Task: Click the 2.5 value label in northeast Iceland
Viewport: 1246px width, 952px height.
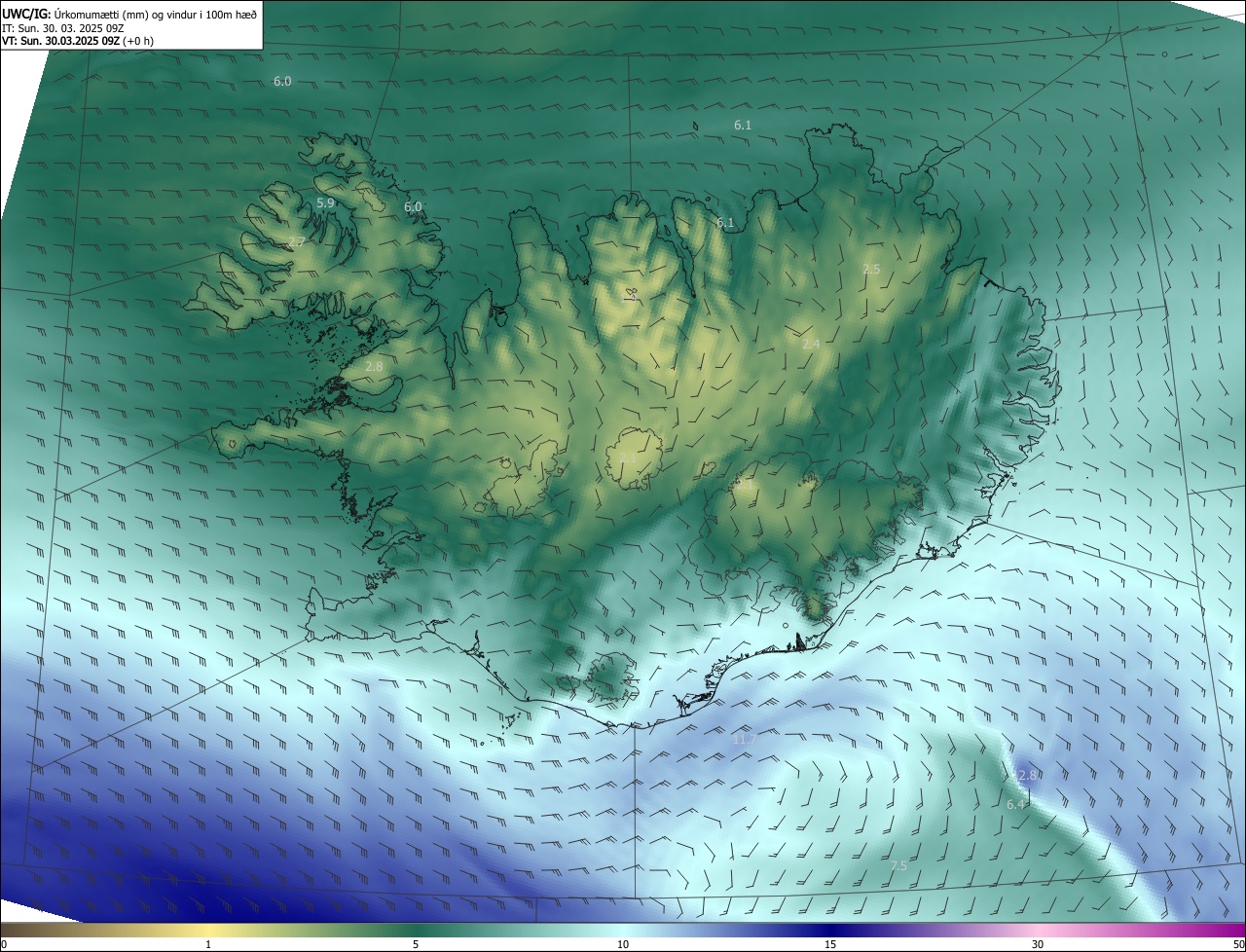Action: pyautogui.click(x=871, y=269)
